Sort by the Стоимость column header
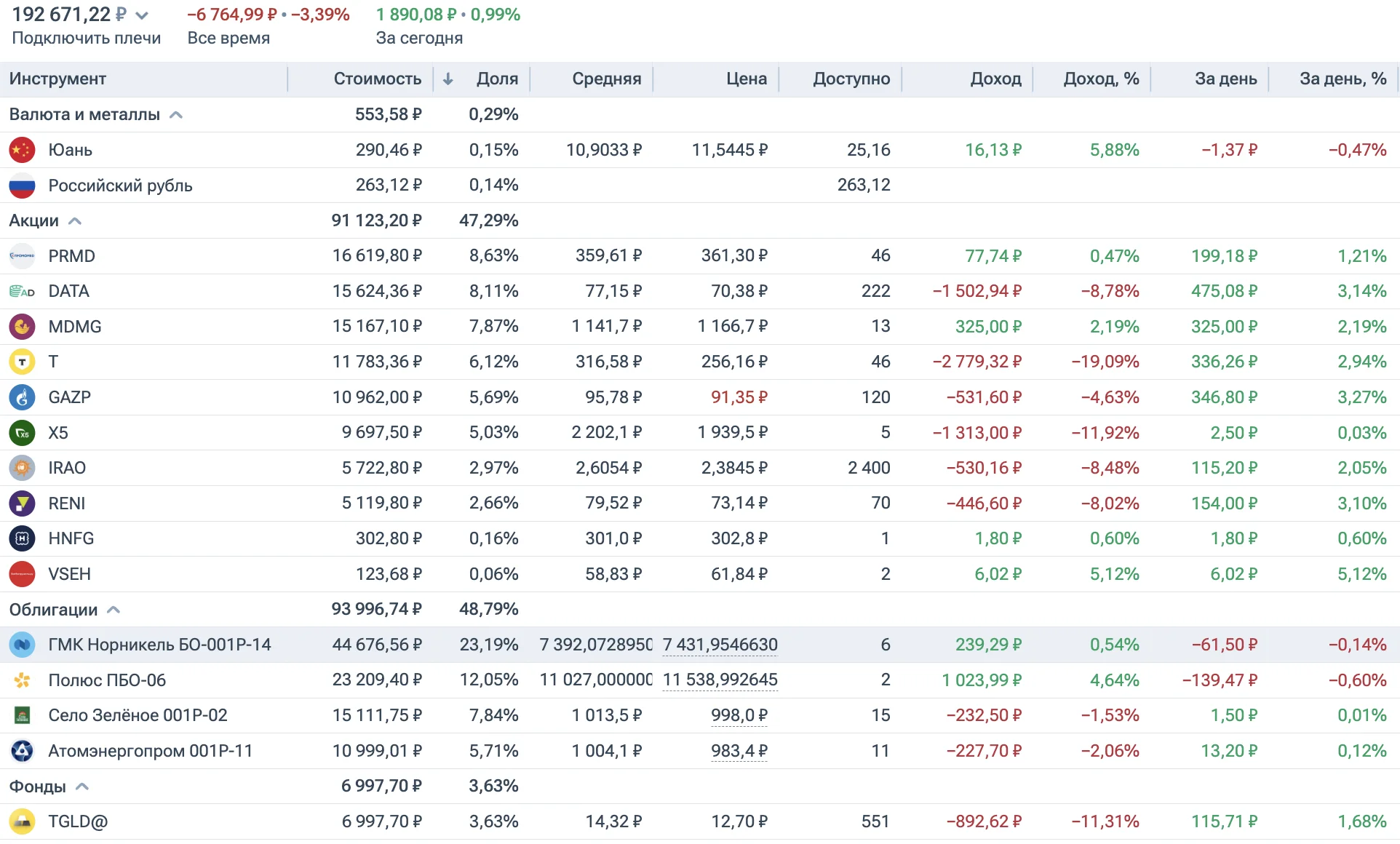 (x=378, y=79)
